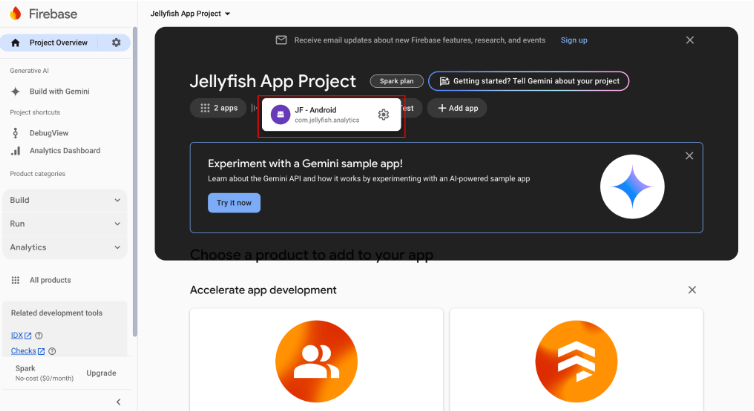Click the Build with Gemini sparkle icon

click(x=15, y=91)
